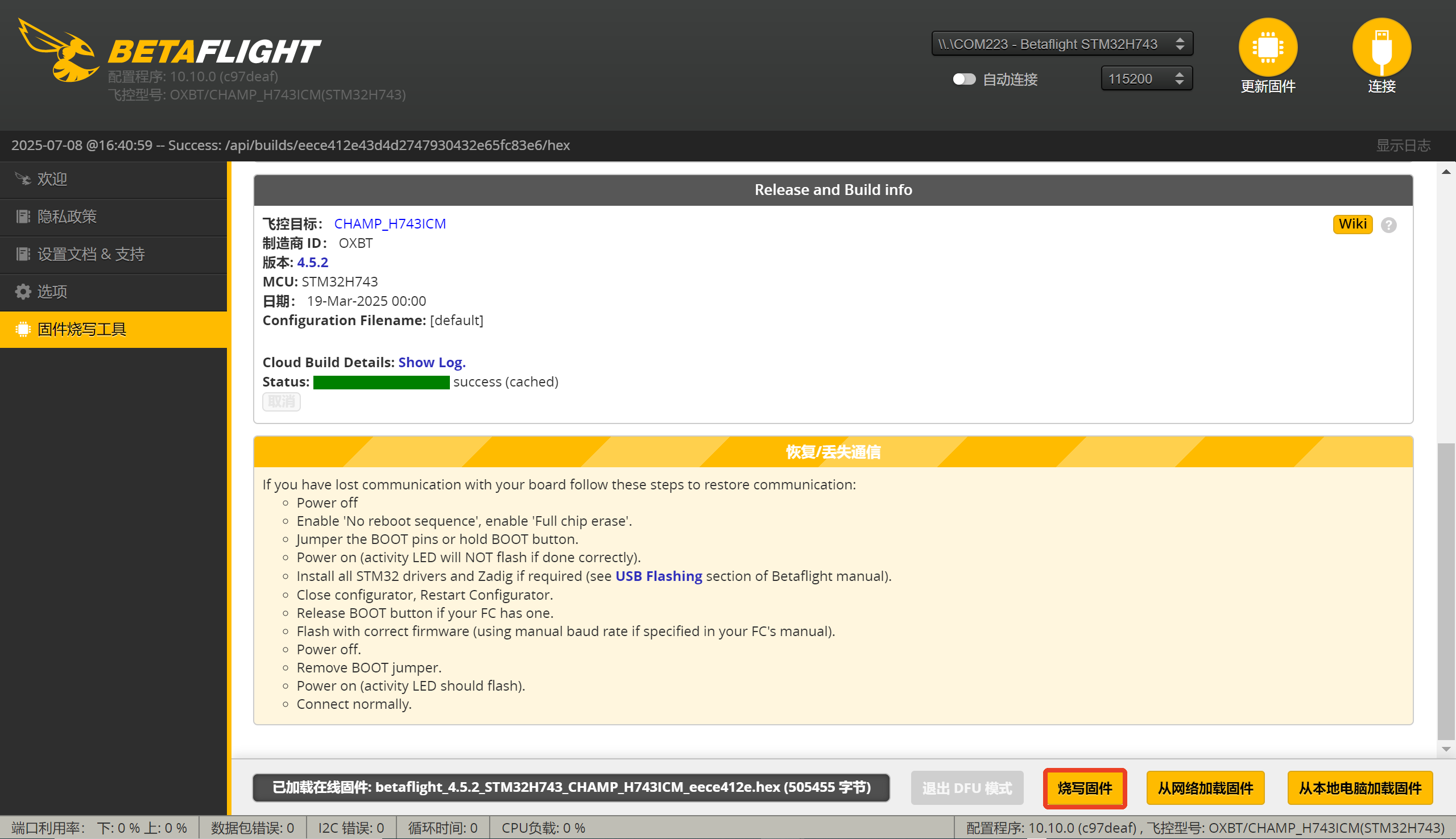1456x839 pixels.
Task: Open 设置文档 & 支持 menu item
Action: pyautogui.click(x=91, y=254)
